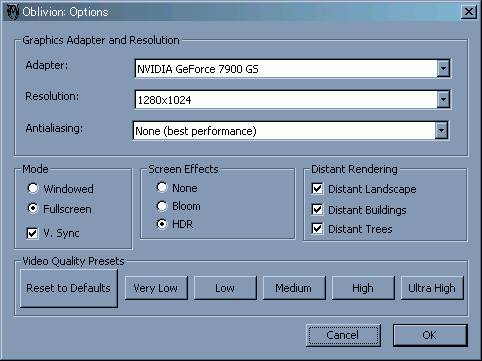Click the Oblivion helmet icon in title bar
Viewport: 482px width, 361px height.
(13, 12)
